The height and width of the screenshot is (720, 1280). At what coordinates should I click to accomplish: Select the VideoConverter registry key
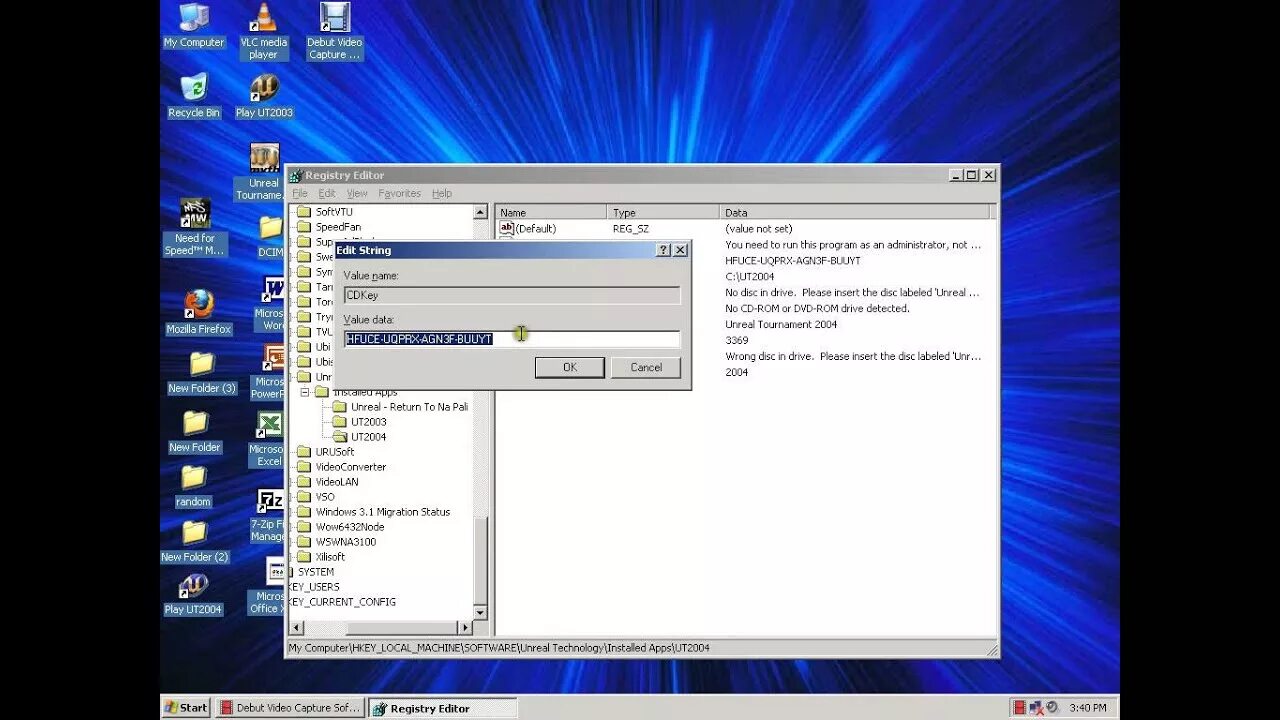pyautogui.click(x=351, y=467)
